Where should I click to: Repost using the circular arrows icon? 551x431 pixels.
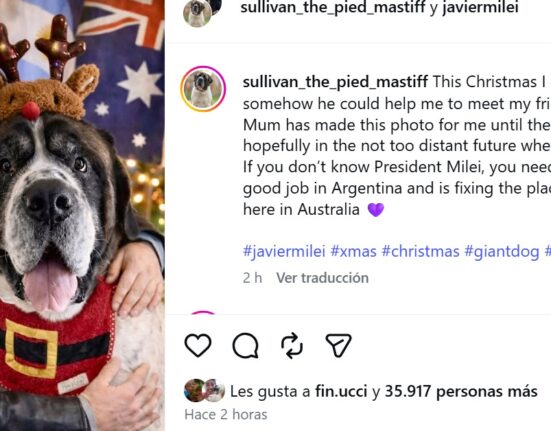coord(292,345)
